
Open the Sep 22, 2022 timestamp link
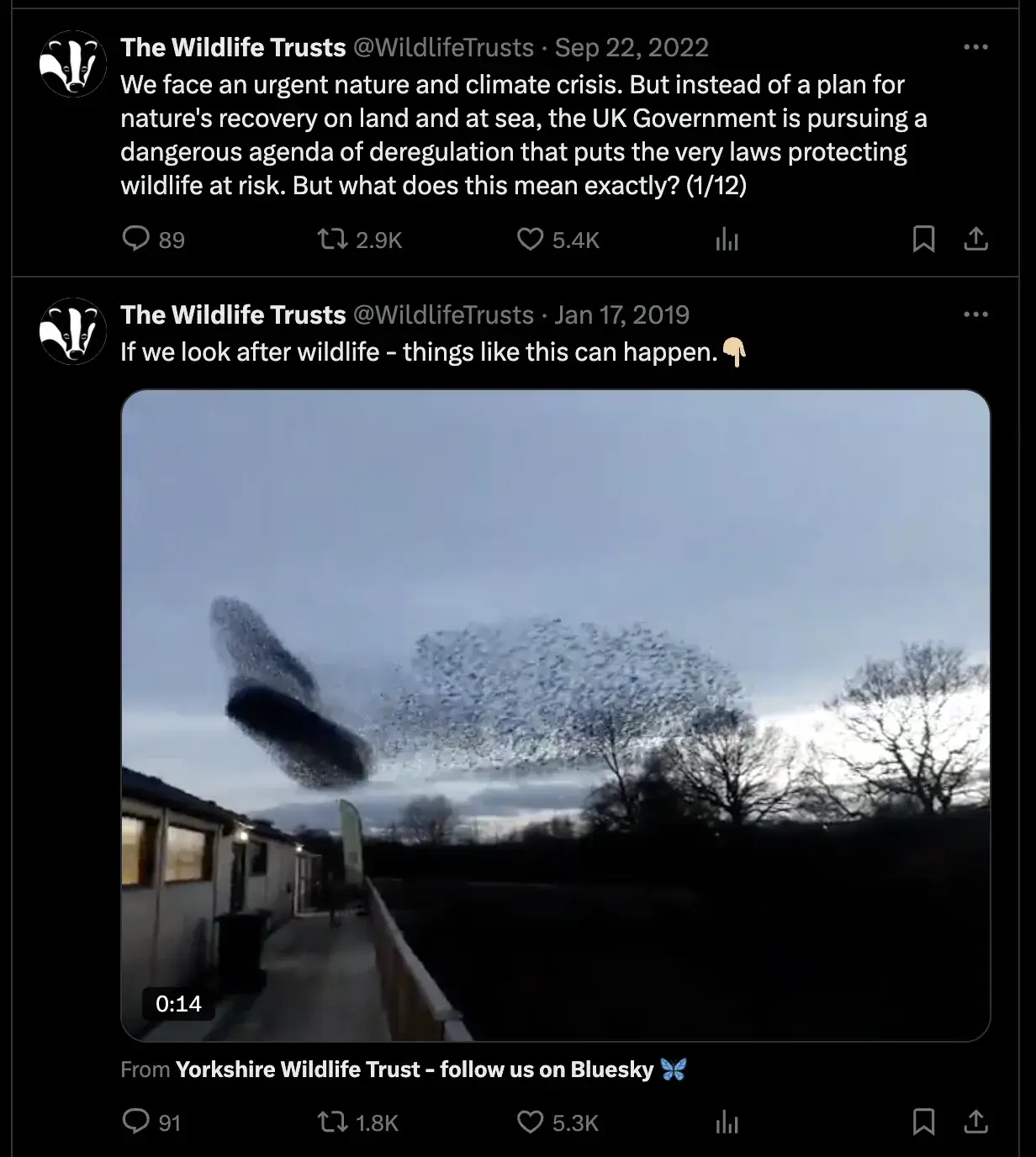coord(632,47)
